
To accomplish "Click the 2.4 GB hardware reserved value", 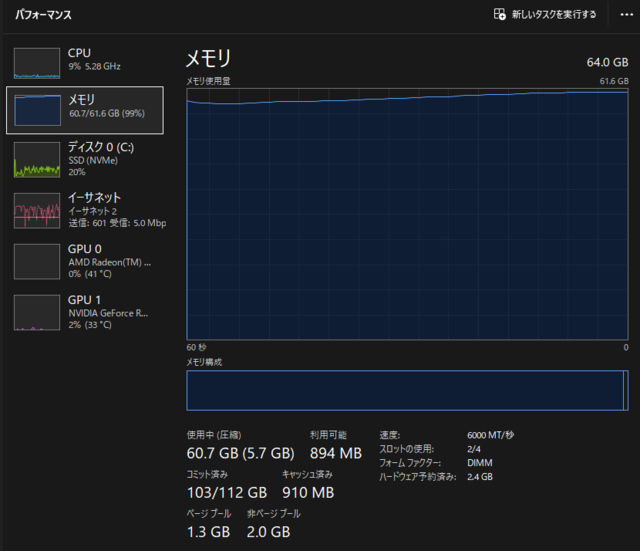I will (480, 477).
